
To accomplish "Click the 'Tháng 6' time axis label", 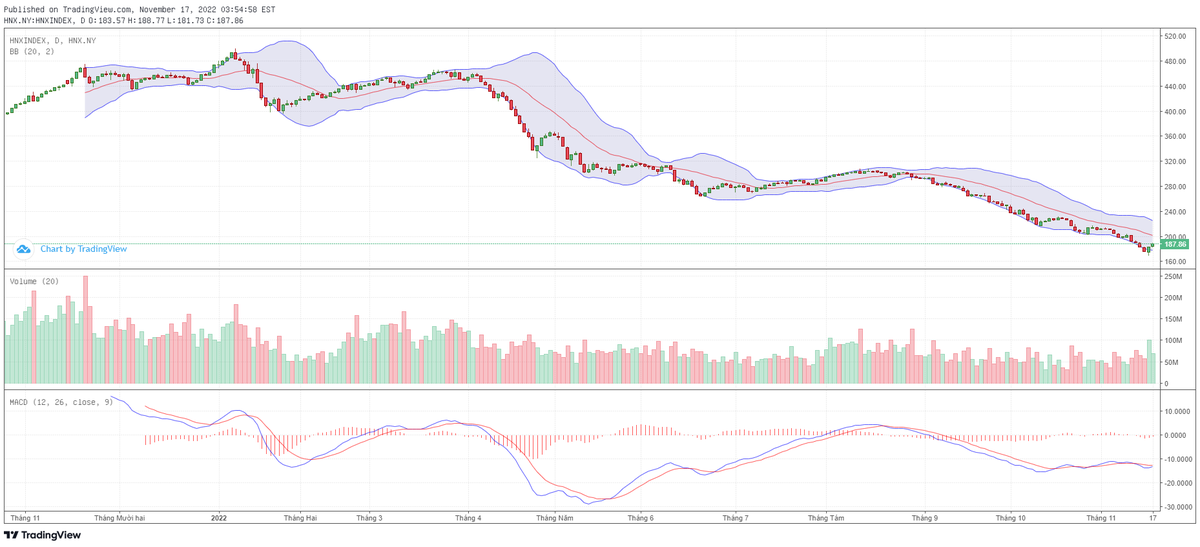I will (x=640, y=518).
